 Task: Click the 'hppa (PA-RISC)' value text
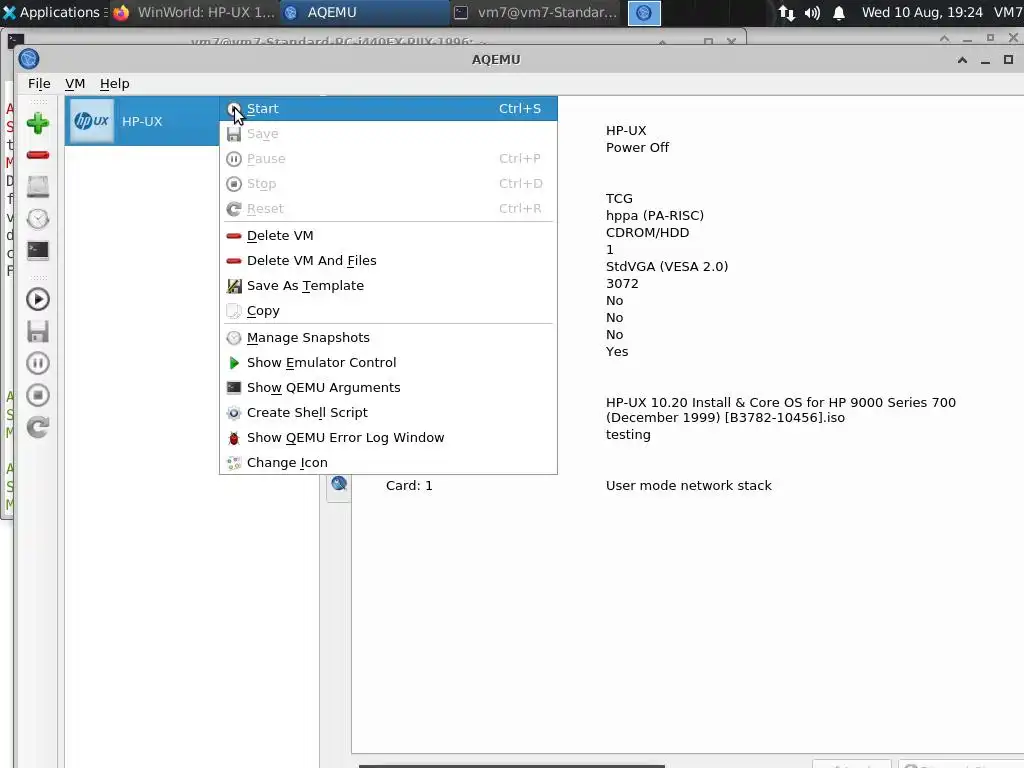[x=654, y=216]
